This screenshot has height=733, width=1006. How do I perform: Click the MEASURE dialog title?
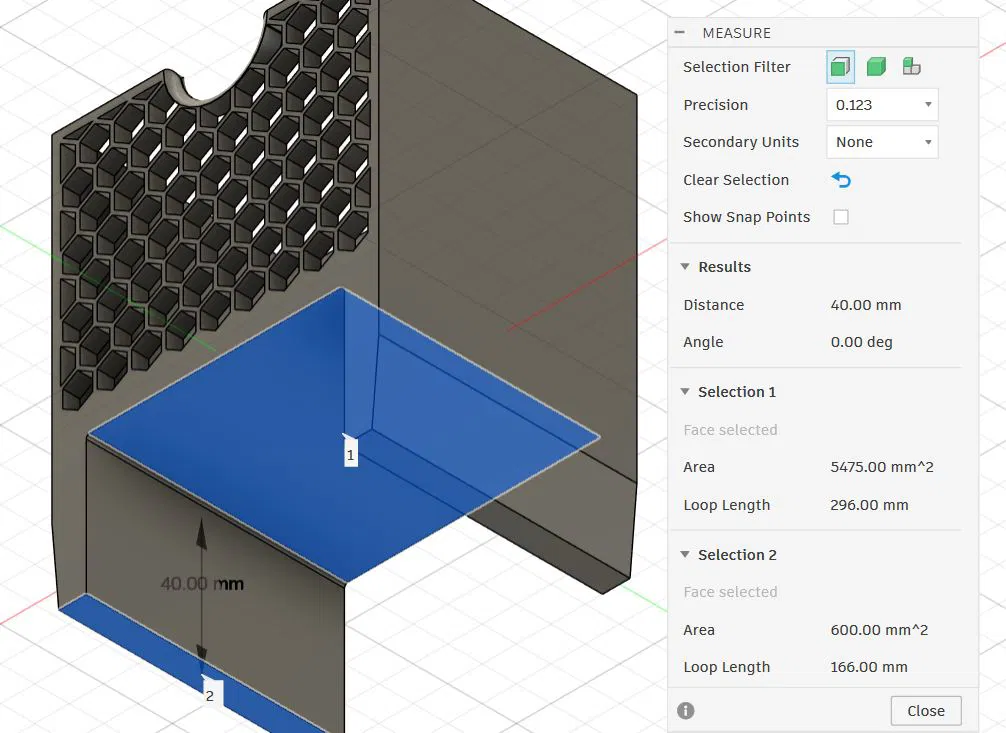(x=737, y=33)
